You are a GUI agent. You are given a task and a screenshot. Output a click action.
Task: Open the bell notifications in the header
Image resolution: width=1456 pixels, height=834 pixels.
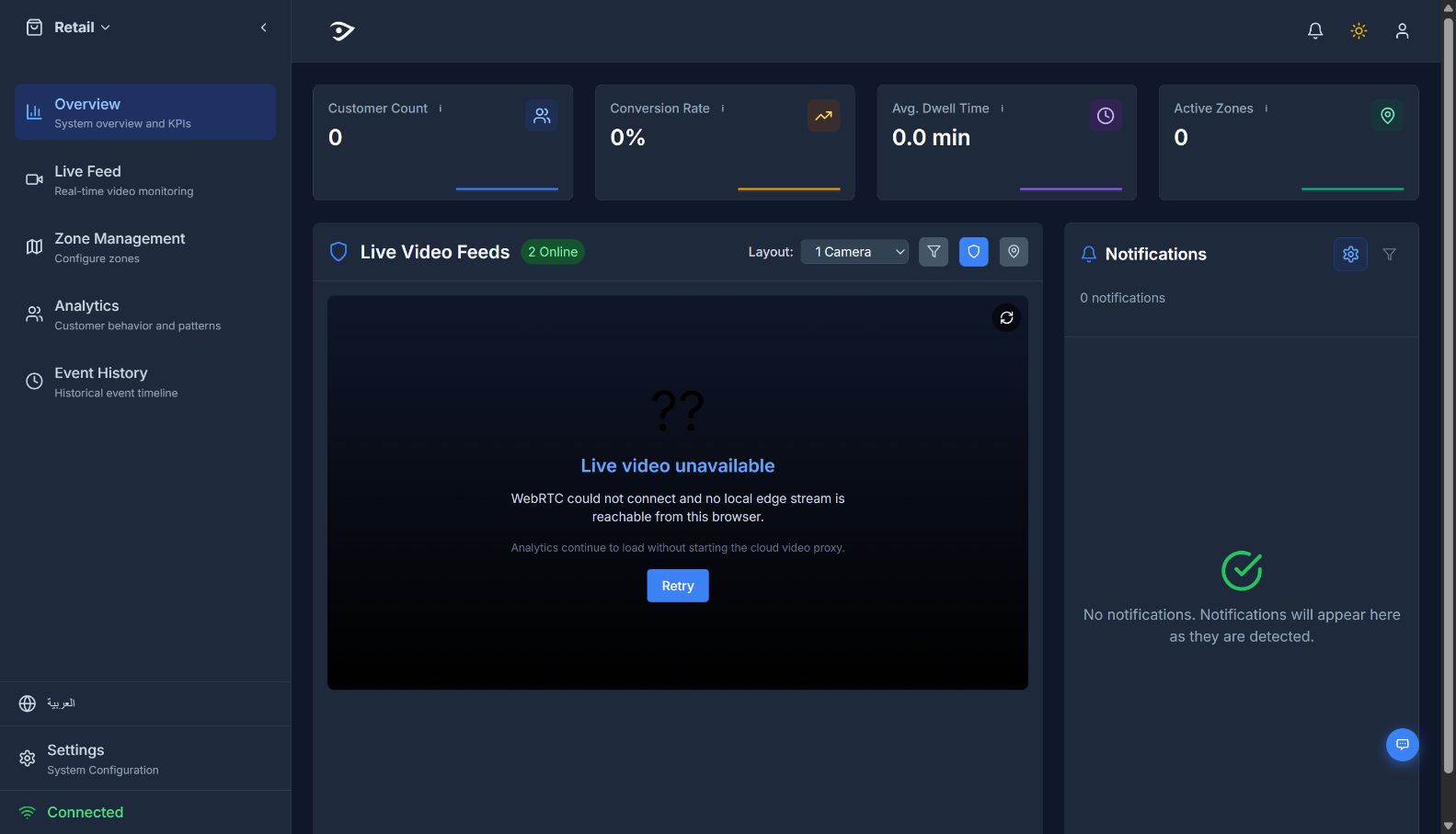pyautogui.click(x=1315, y=31)
